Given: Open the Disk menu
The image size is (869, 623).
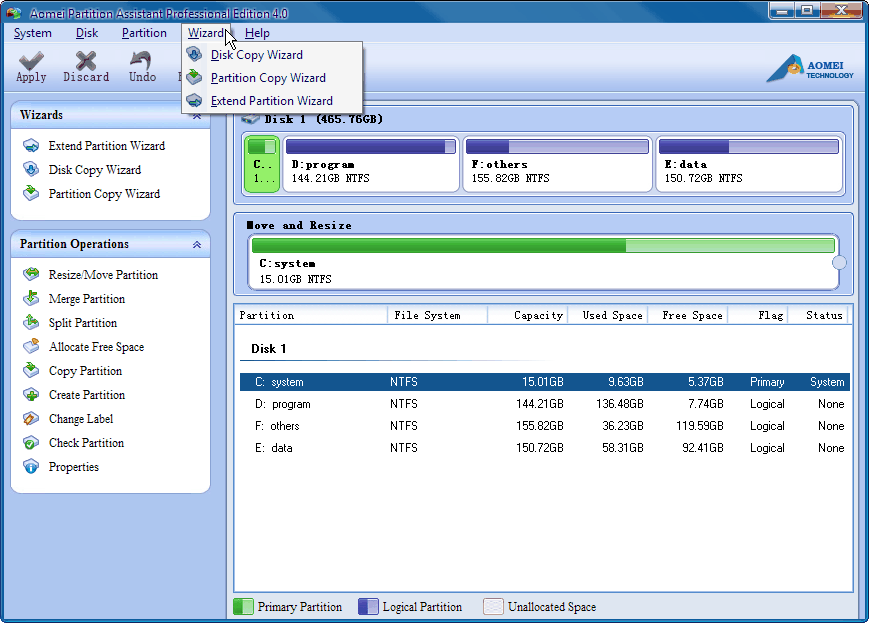Looking at the screenshot, I should pos(87,33).
